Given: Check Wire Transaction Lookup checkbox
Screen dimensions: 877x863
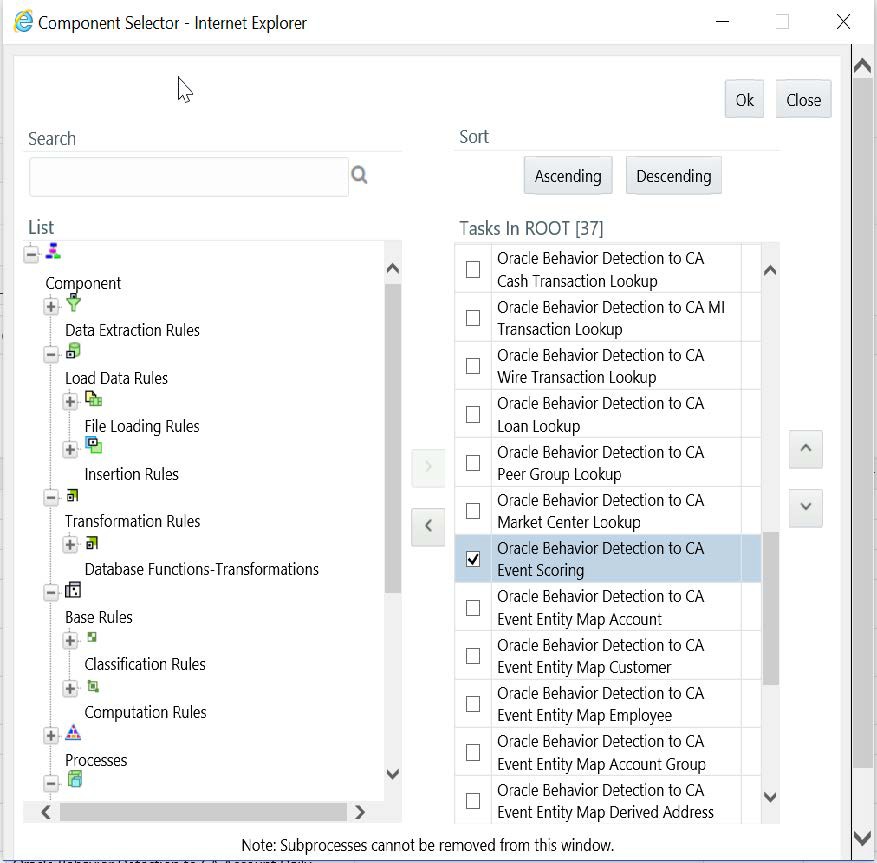Looking at the screenshot, I should pos(473,366).
